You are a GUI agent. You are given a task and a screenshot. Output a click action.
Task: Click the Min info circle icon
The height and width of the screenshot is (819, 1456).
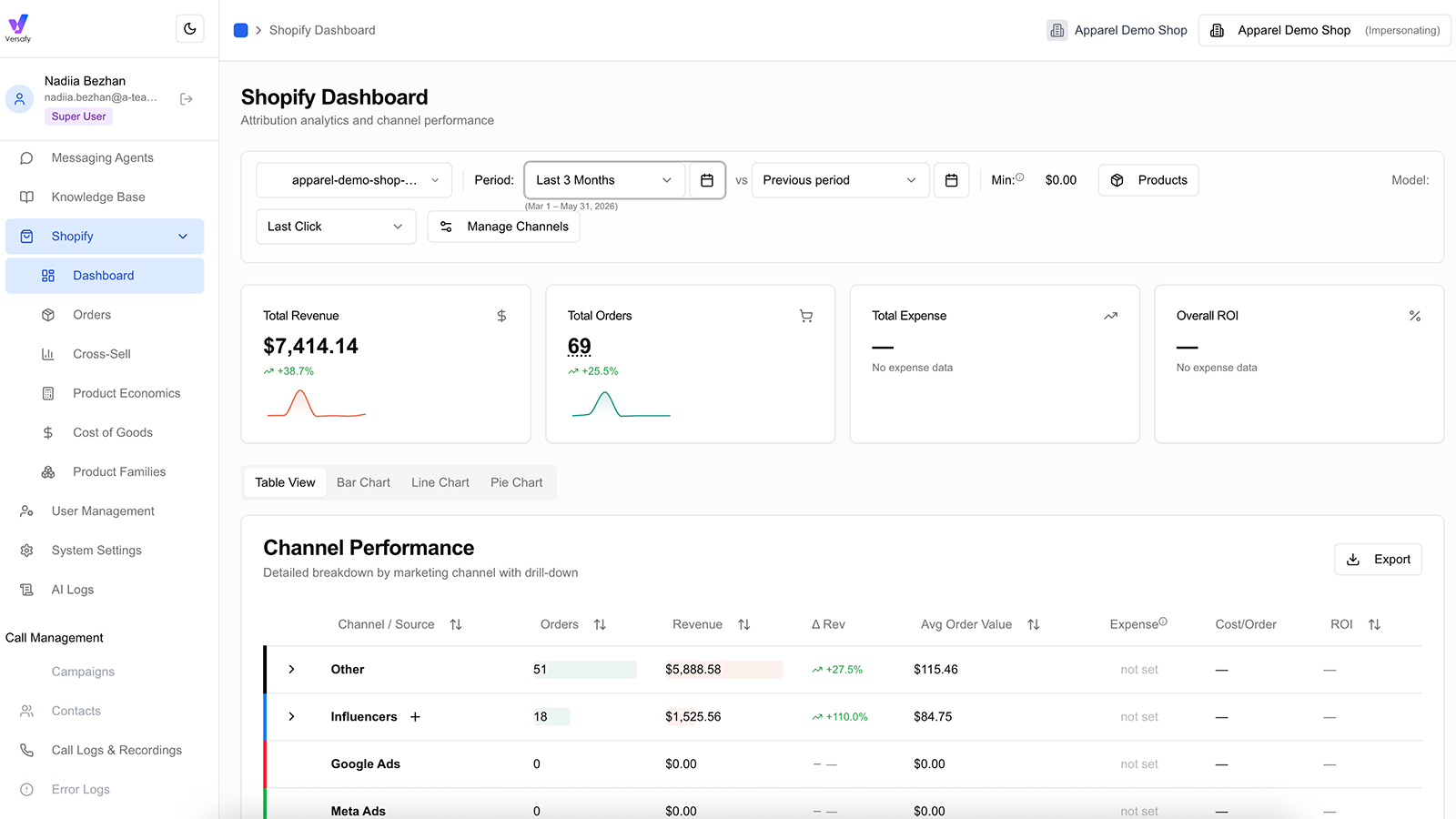(1020, 177)
